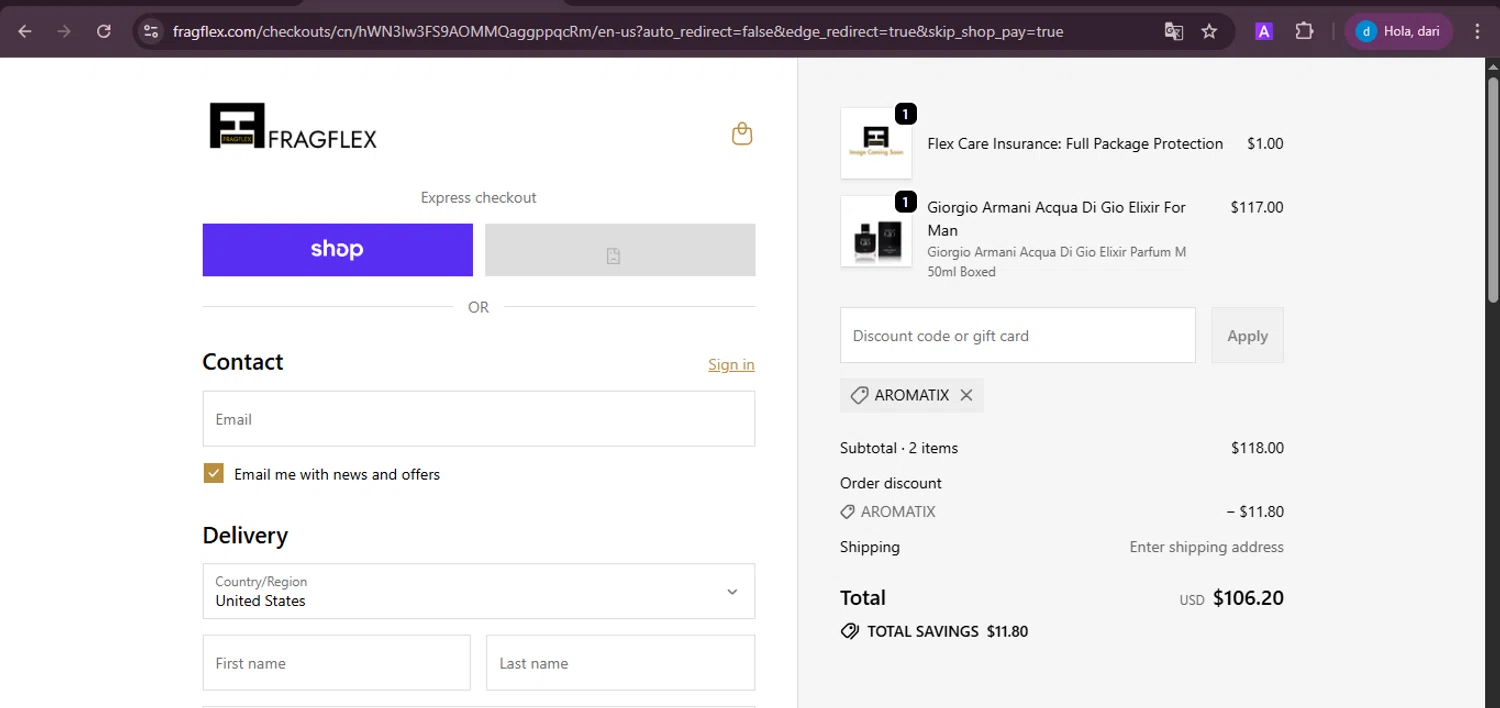Click the grey express checkout button
The width and height of the screenshot is (1500, 708).
[620, 249]
